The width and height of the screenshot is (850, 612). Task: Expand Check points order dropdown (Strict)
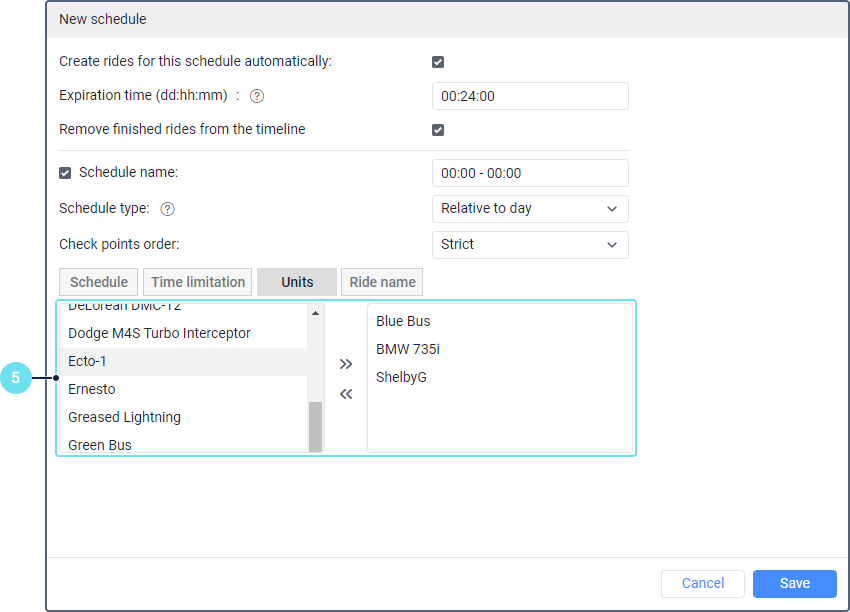pyautogui.click(x=530, y=245)
